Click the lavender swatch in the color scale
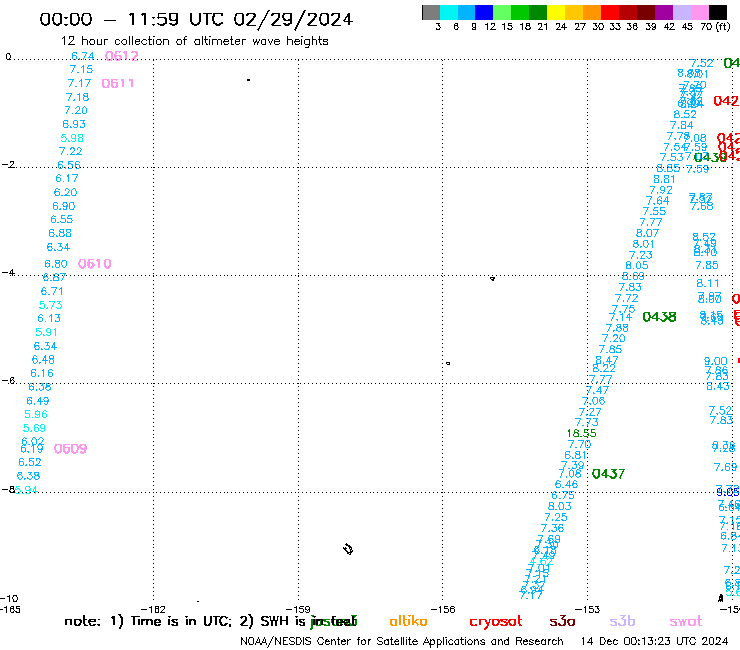Viewport: 740px width, 650px height. [681, 12]
